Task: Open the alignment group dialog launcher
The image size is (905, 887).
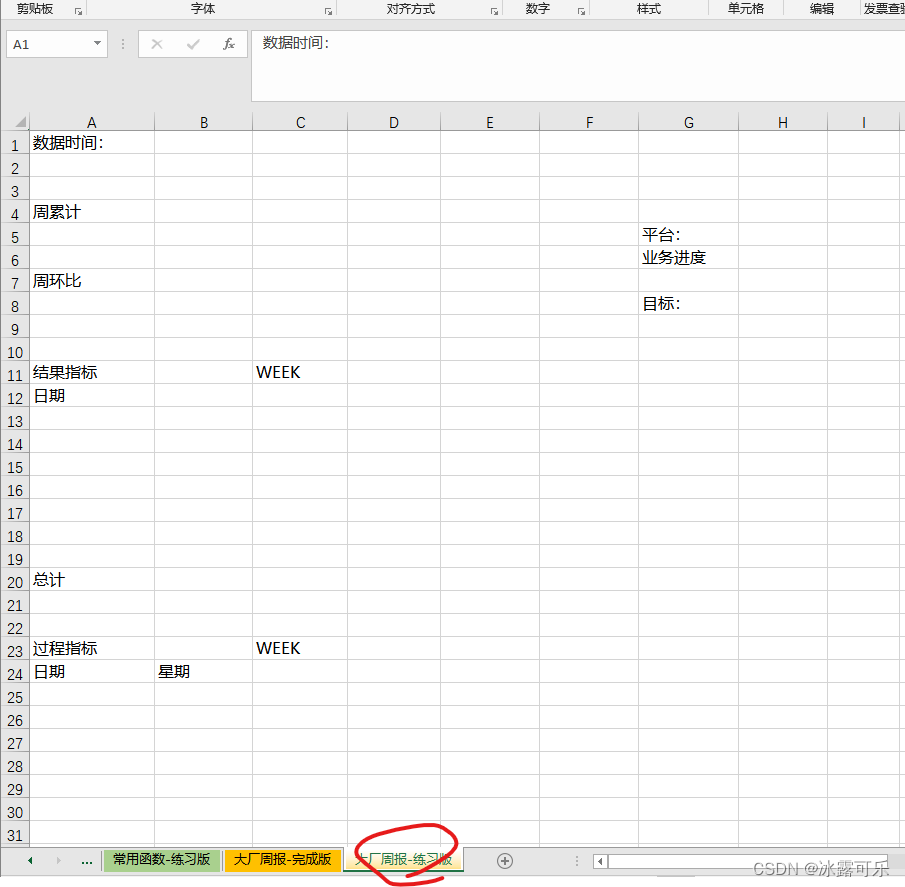Action: click(x=494, y=12)
